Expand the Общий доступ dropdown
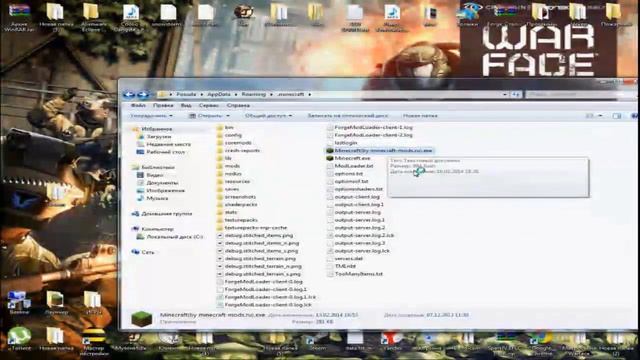 268,116
